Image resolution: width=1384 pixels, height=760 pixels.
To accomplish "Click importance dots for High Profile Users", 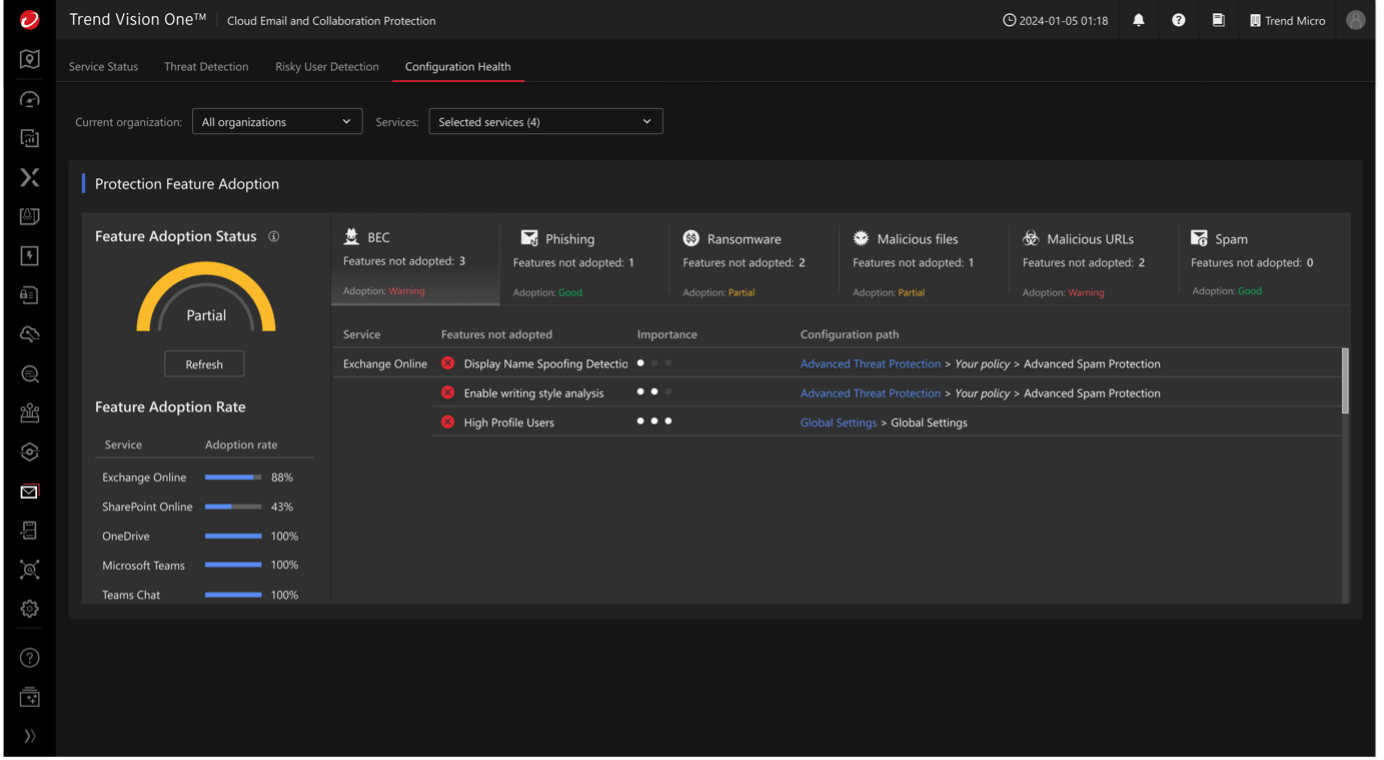I will pos(654,421).
